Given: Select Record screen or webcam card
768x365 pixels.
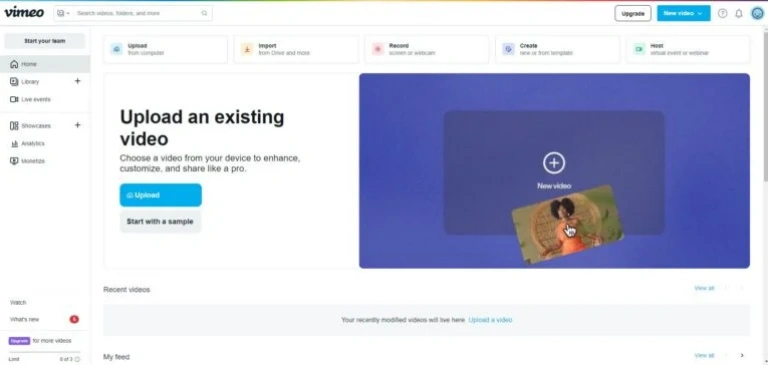Looking at the screenshot, I should [x=427, y=49].
